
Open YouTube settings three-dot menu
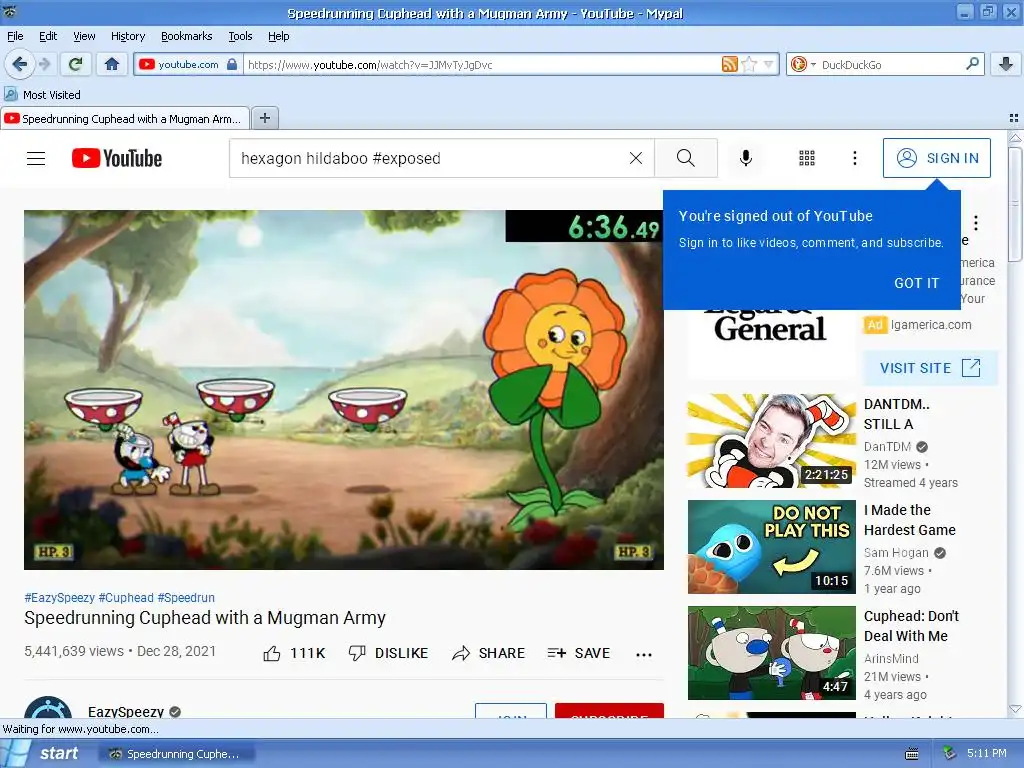coord(854,158)
